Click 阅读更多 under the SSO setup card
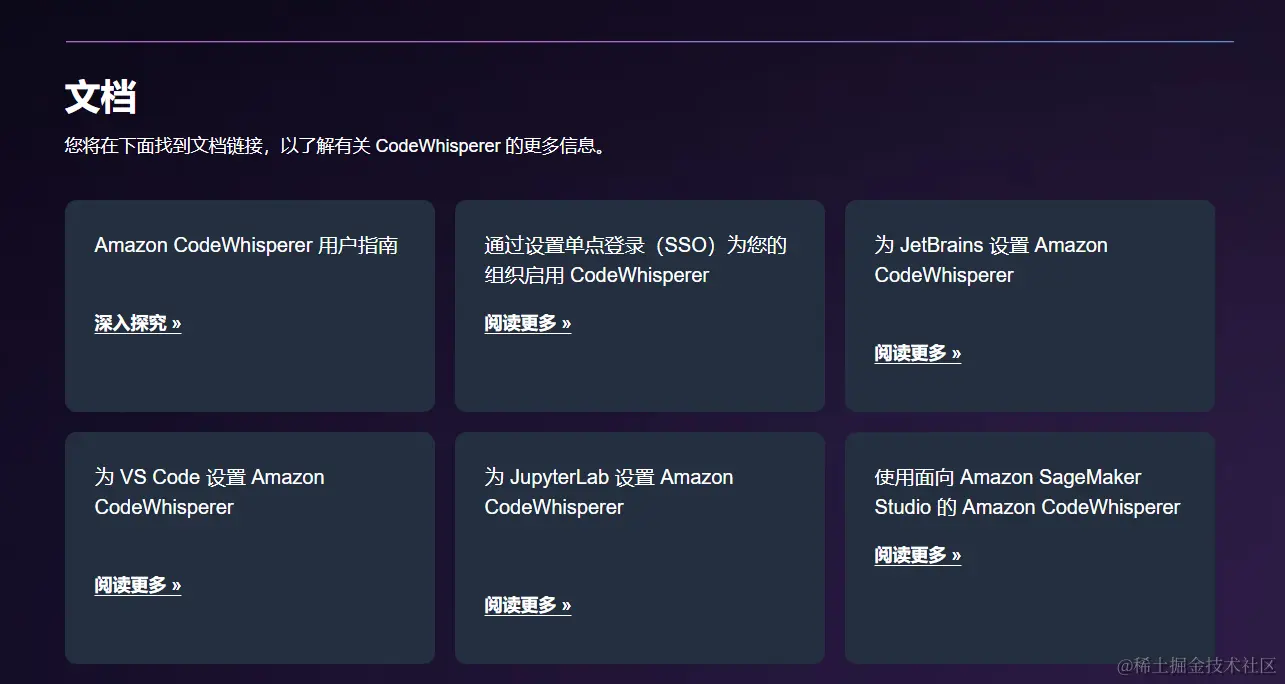Screen dimensions: 1285x684 (x=528, y=323)
